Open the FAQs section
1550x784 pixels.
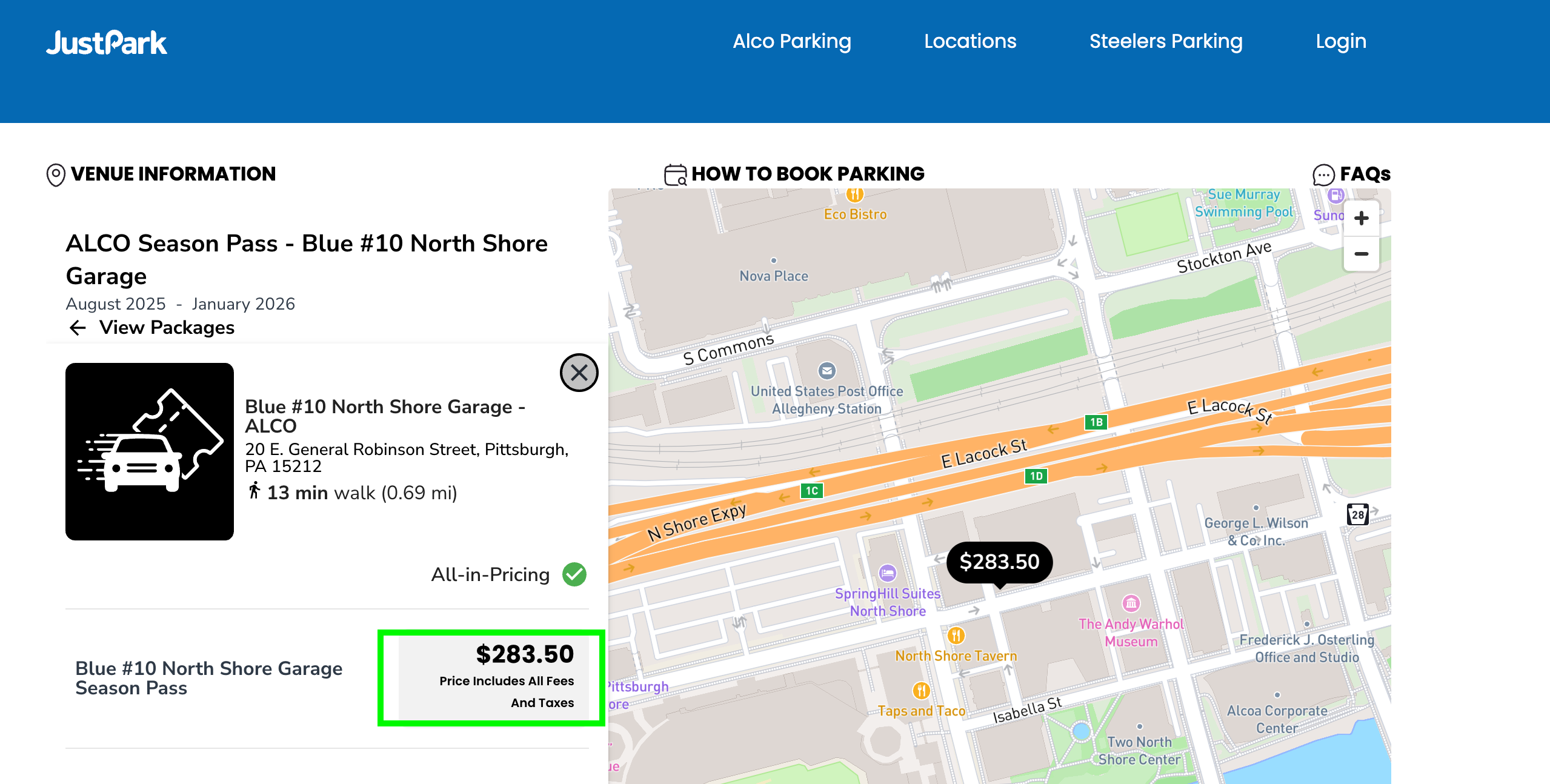click(x=1351, y=174)
